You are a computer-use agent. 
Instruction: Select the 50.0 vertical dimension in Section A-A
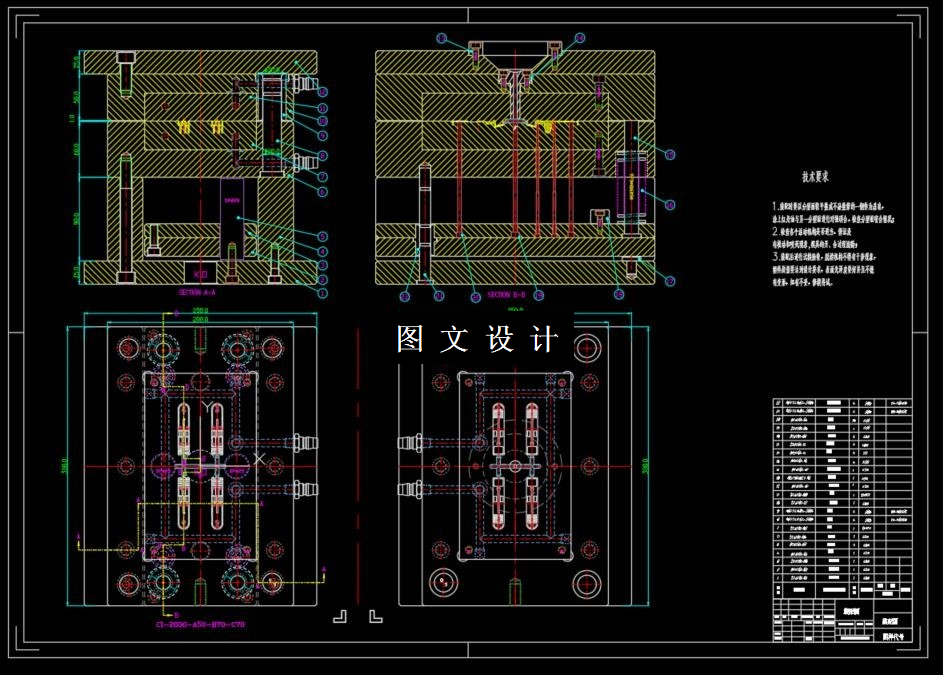(76, 97)
